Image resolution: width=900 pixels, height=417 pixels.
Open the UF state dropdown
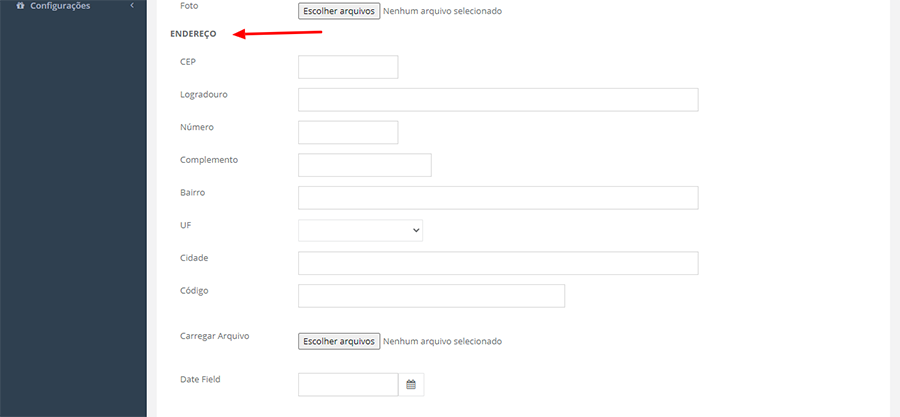point(360,230)
